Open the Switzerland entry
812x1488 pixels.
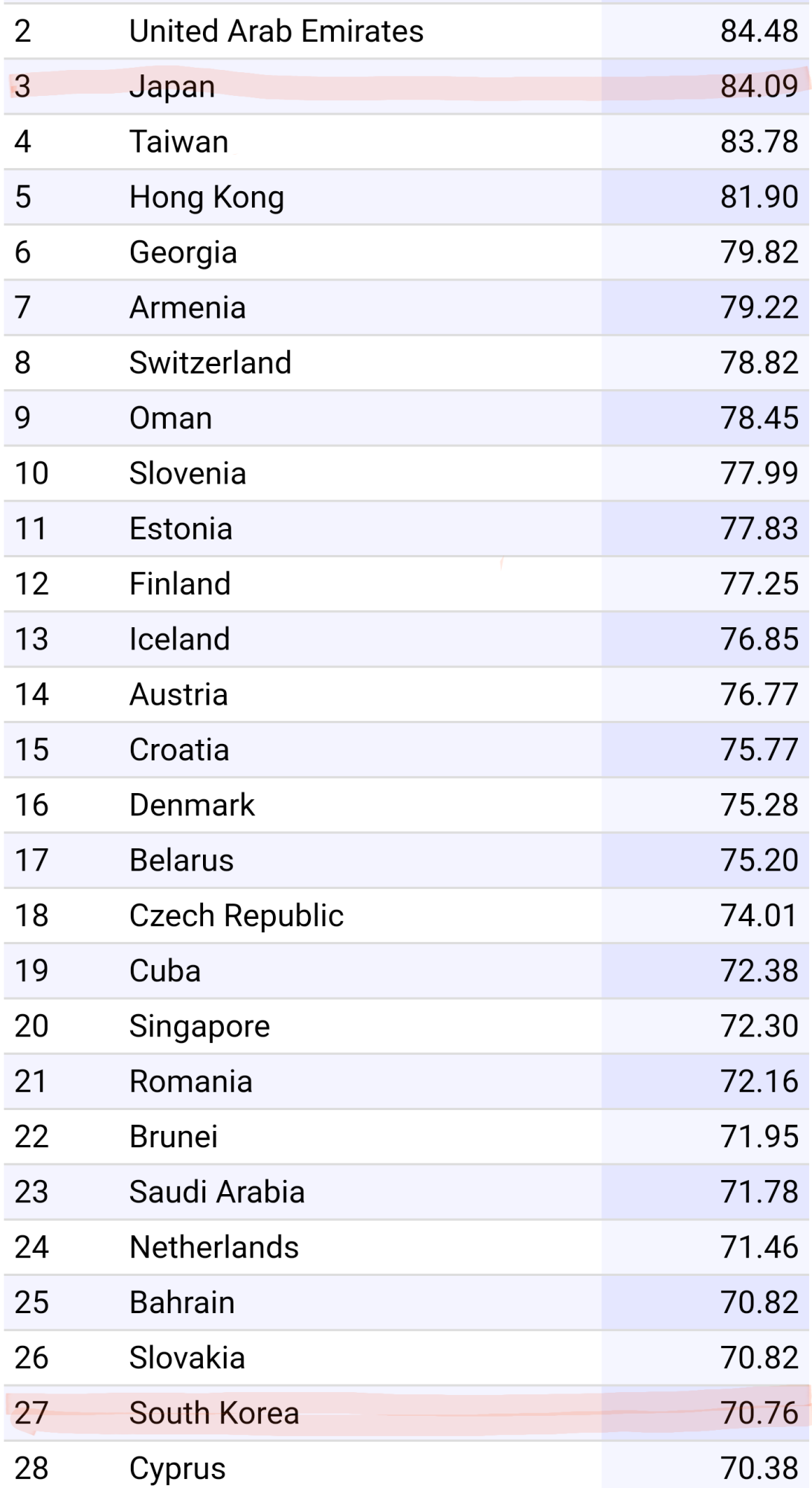[210, 362]
